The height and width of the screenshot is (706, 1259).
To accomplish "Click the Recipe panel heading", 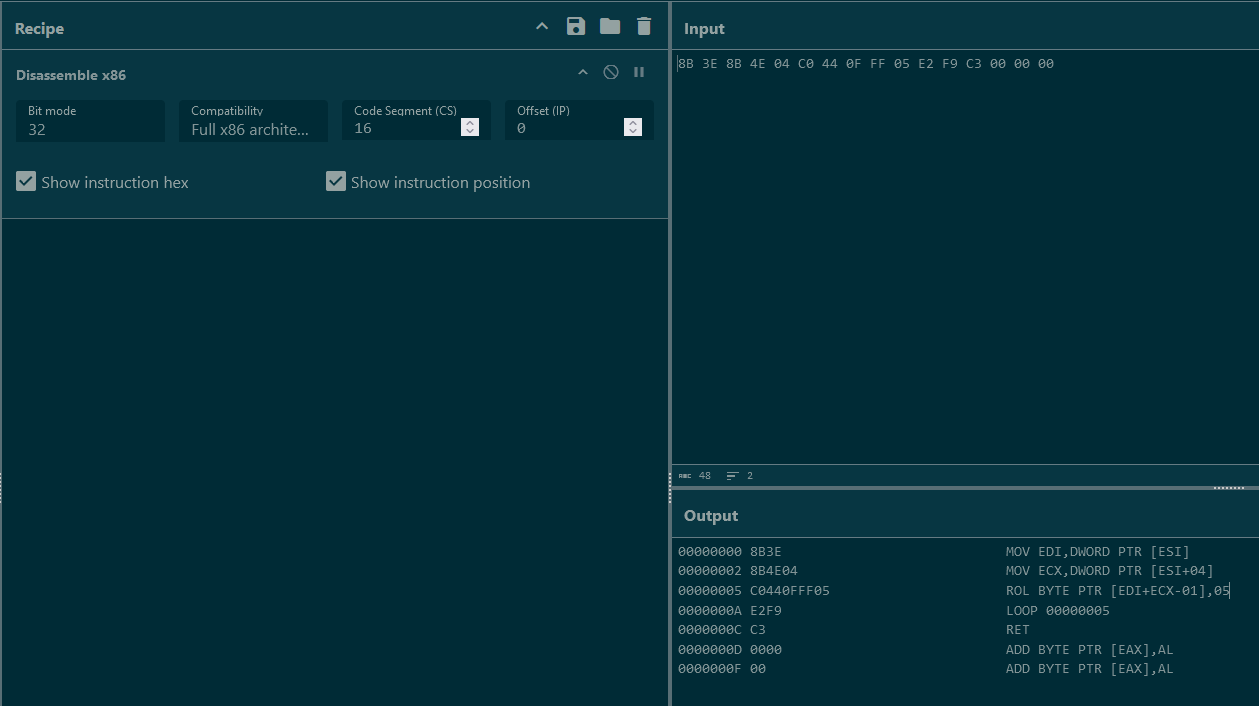I will pos(39,29).
